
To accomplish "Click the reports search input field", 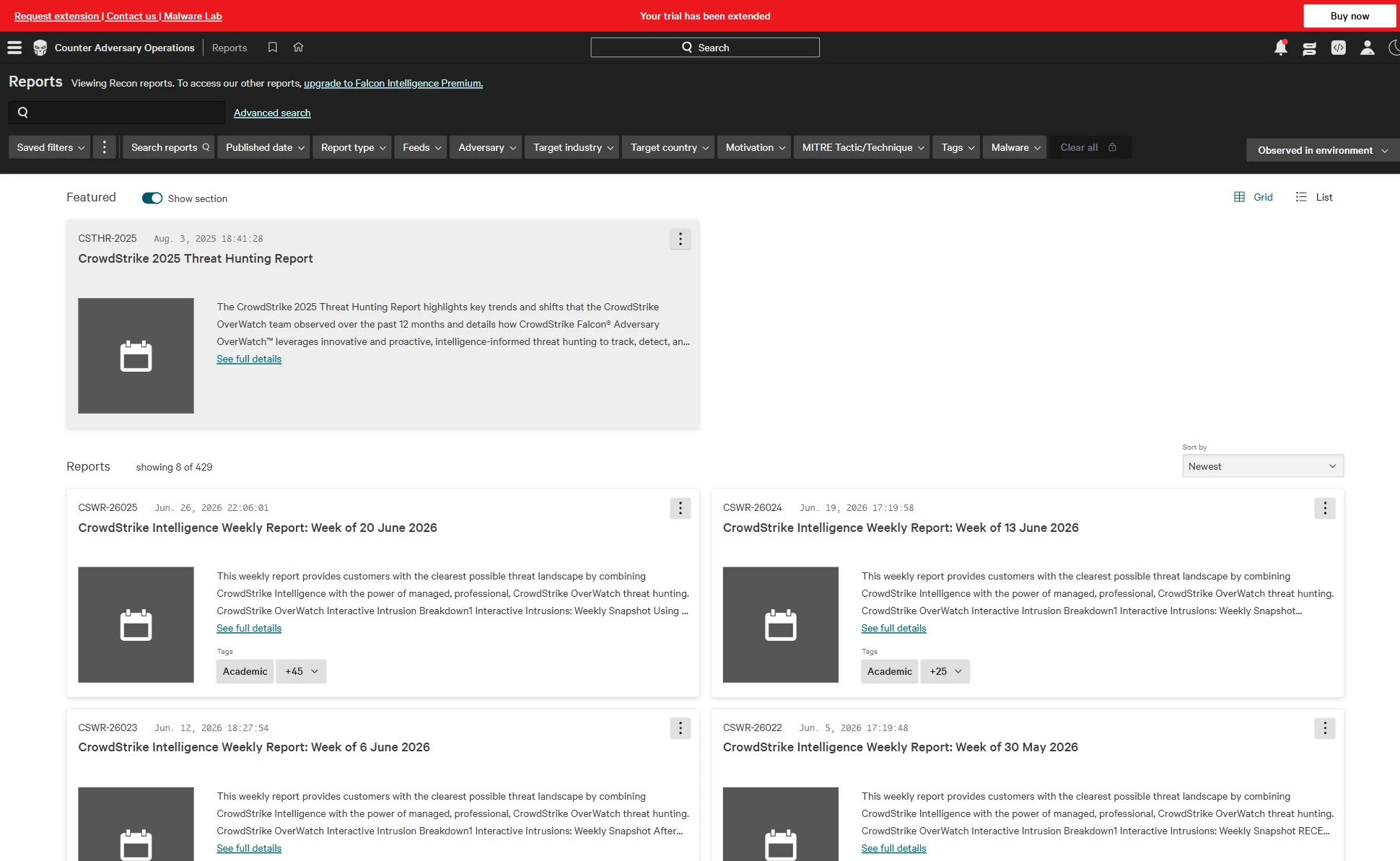I will point(117,113).
